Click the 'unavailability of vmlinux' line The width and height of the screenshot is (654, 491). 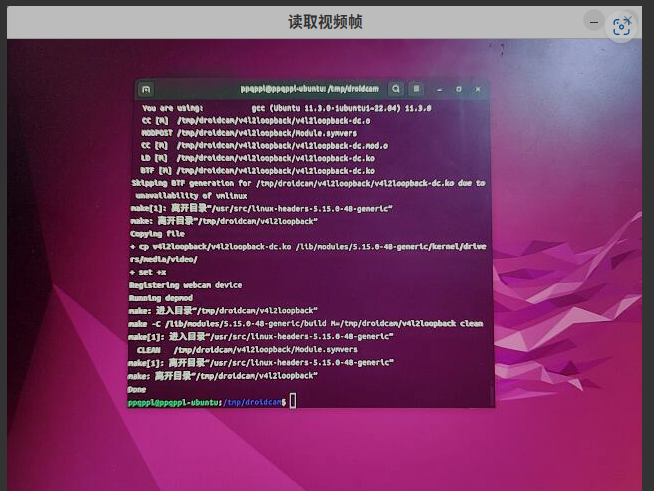(191, 196)
